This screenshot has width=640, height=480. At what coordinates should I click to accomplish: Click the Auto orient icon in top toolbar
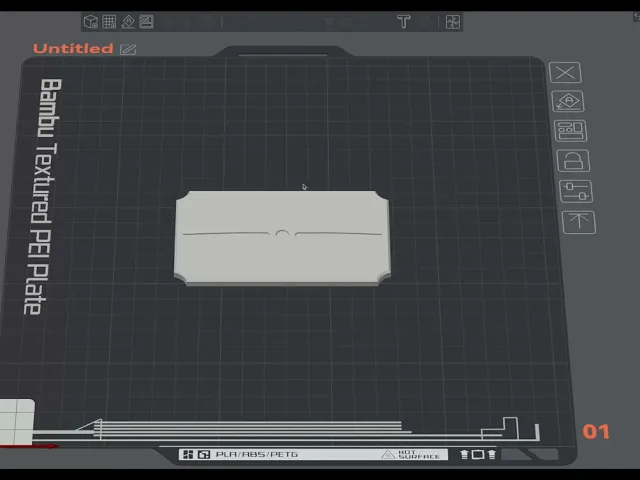(x=128, y=22)
